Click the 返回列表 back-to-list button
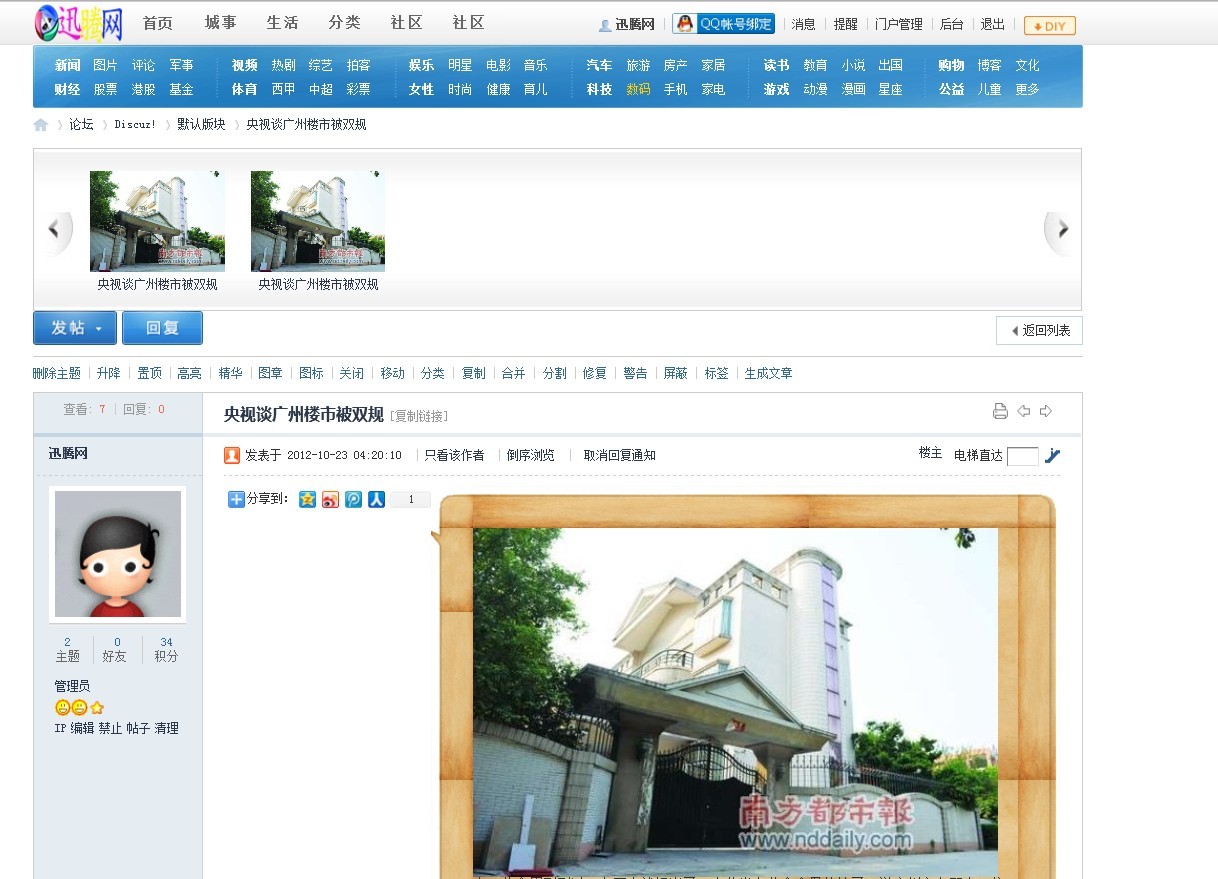1218x879 pixels. [1039, 331]
